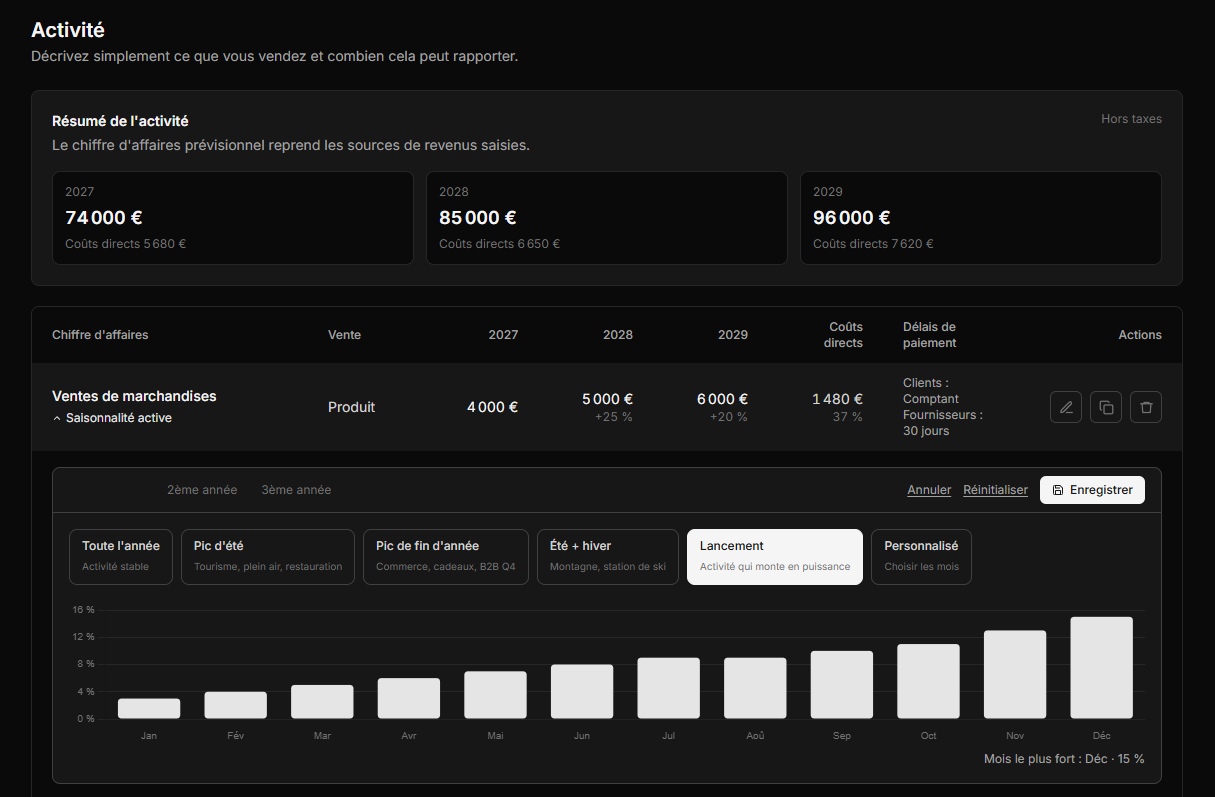Click the +25 % growth value
Viewport: 1215px width, 797px height.
point(613,417)
